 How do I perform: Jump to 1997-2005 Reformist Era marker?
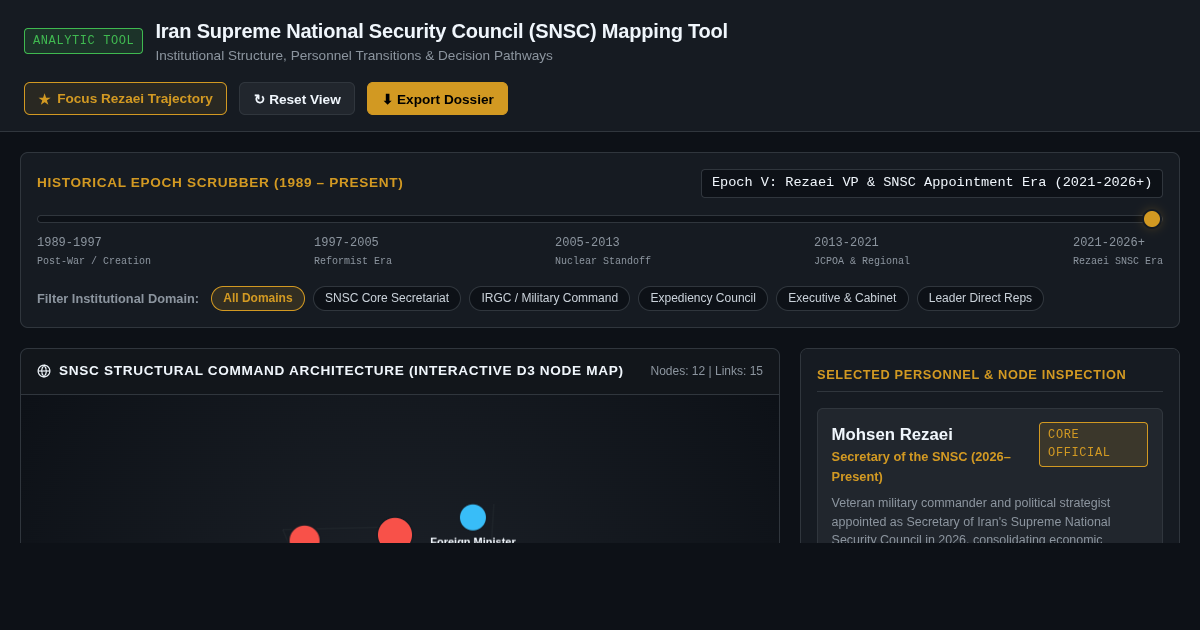[353, 251]
